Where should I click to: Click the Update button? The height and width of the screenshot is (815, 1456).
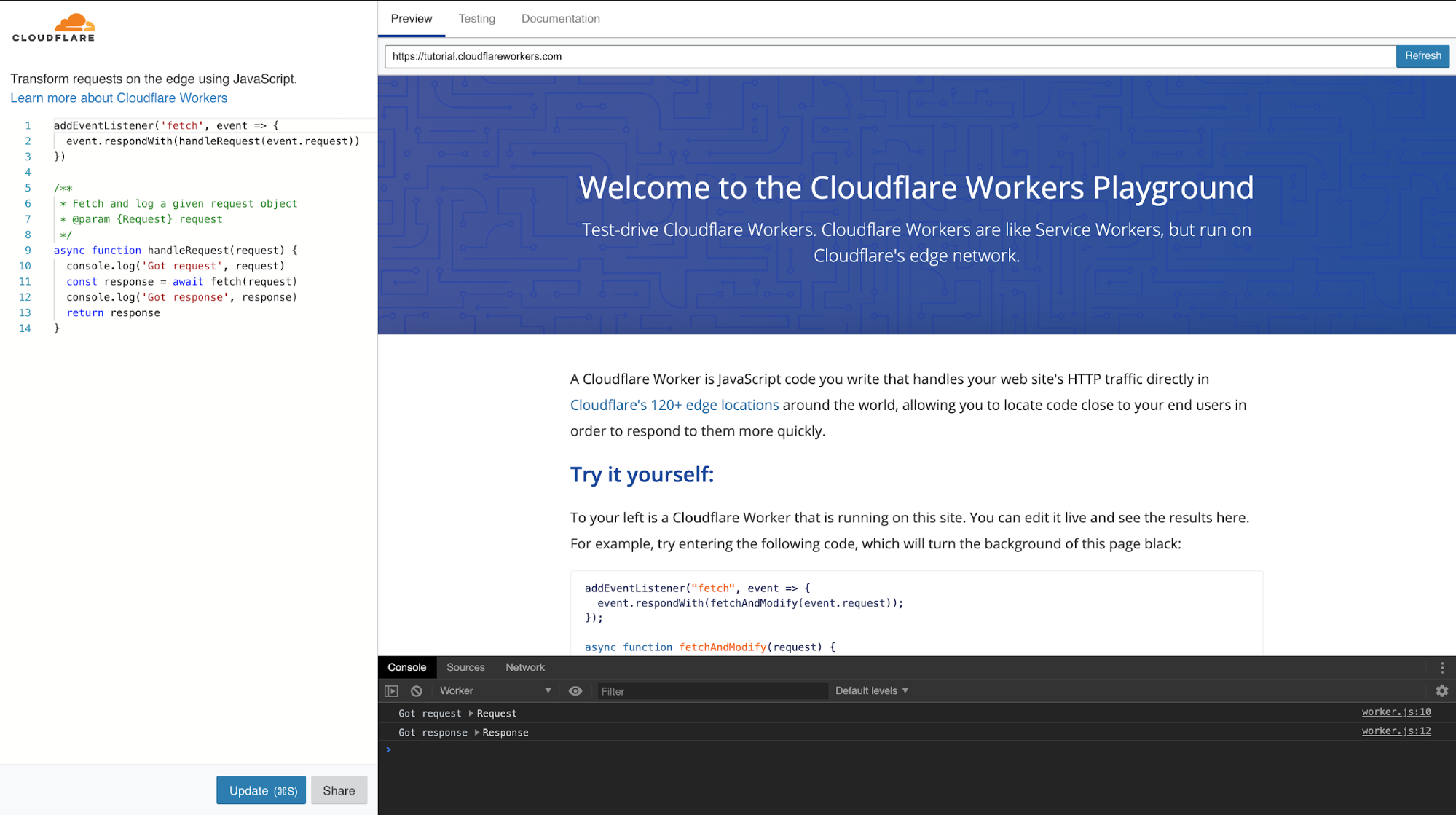(x=261, y=790)
